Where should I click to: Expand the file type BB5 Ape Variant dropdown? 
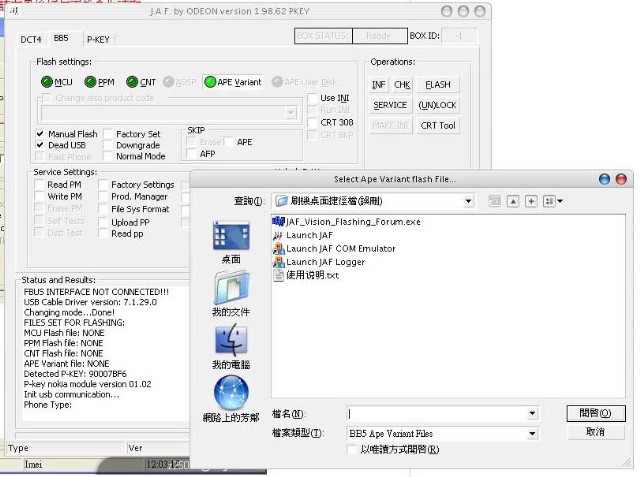pos(532,433)
